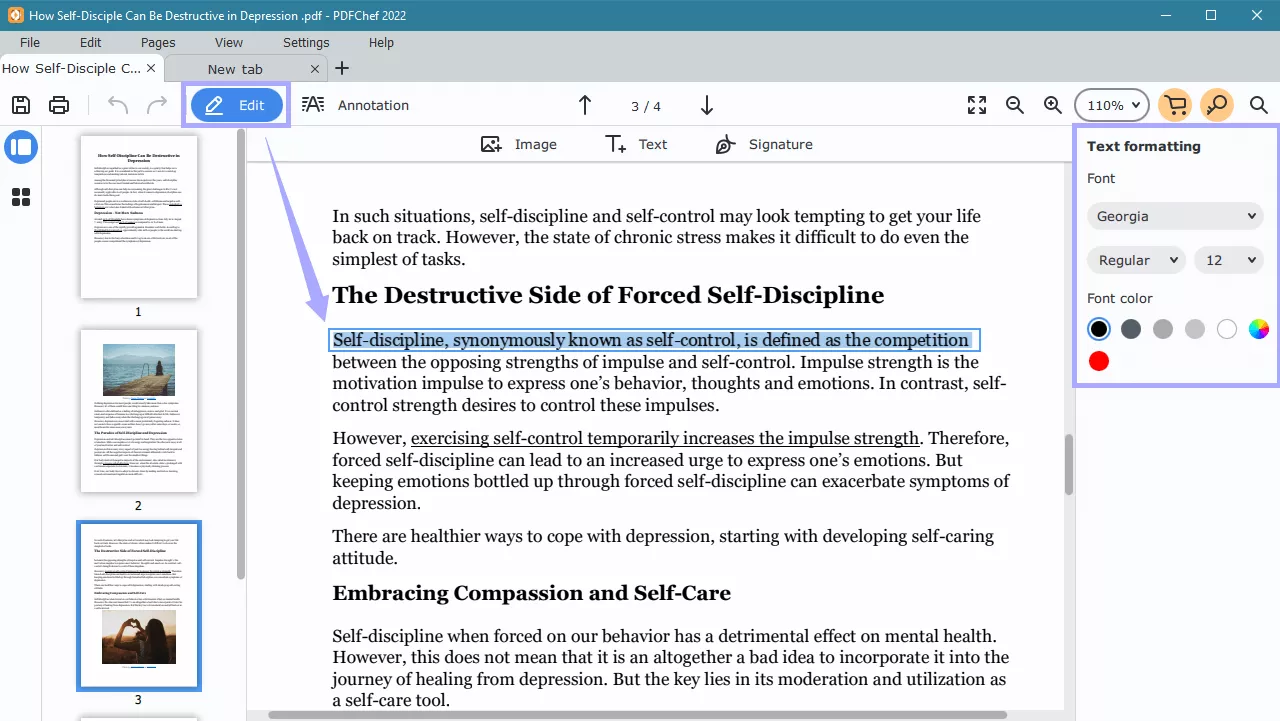
Task: Select page 2 thumbnail in the sidebar
Action: coord(138,411)
